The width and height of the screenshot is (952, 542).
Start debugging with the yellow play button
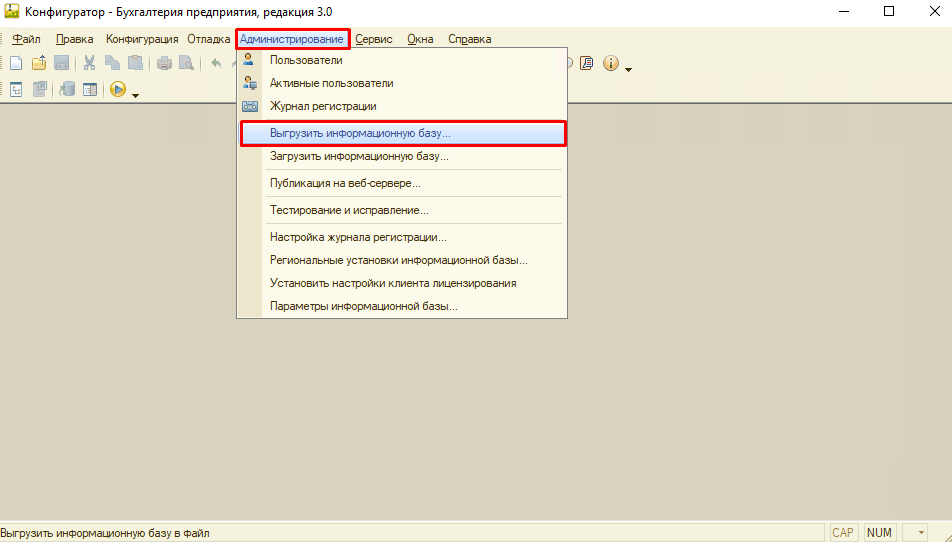click(118, 90)
